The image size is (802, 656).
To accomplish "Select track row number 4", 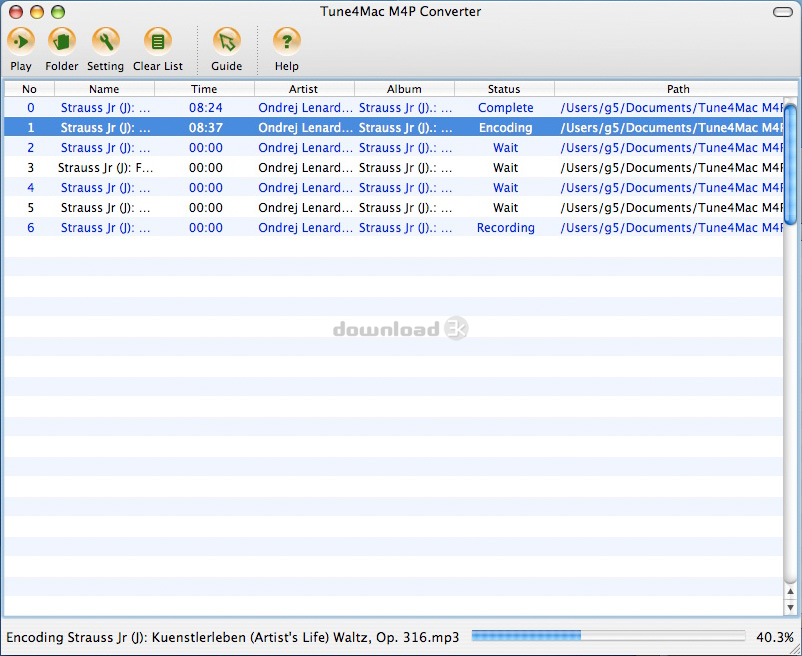I will click(x=393, y=188).
